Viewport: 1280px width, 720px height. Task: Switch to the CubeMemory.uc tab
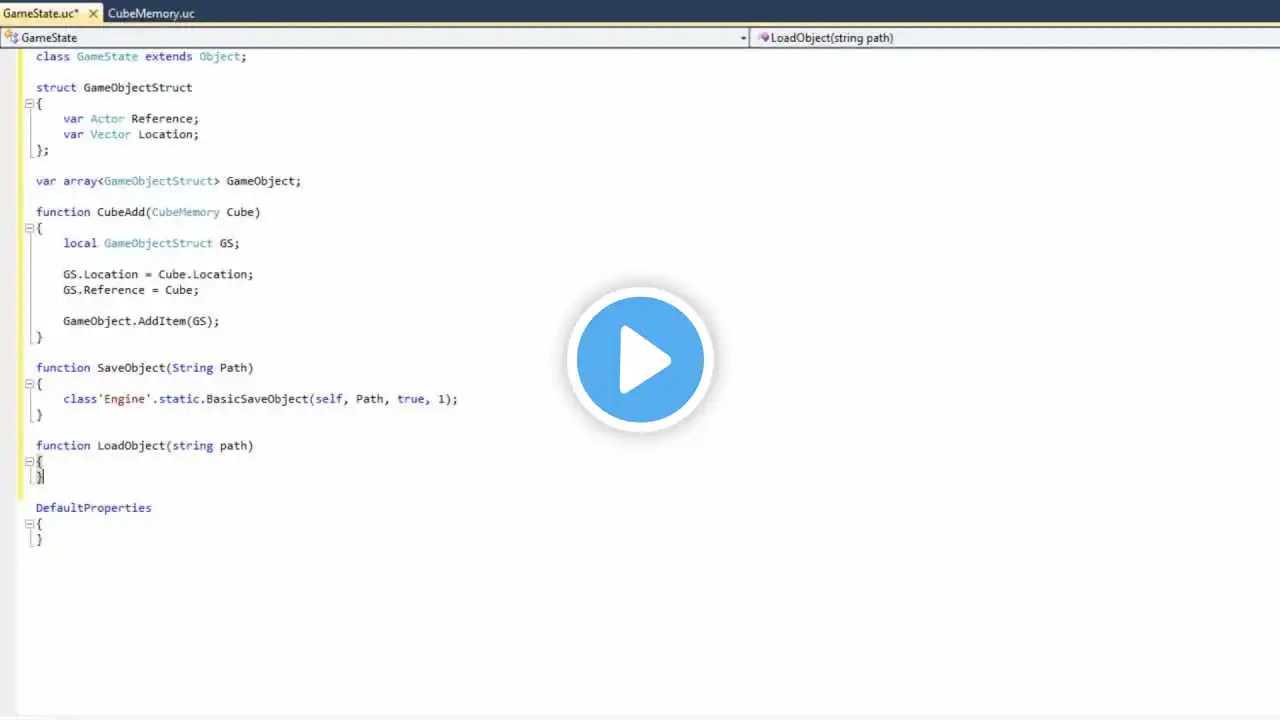click(x=151, y=14)
